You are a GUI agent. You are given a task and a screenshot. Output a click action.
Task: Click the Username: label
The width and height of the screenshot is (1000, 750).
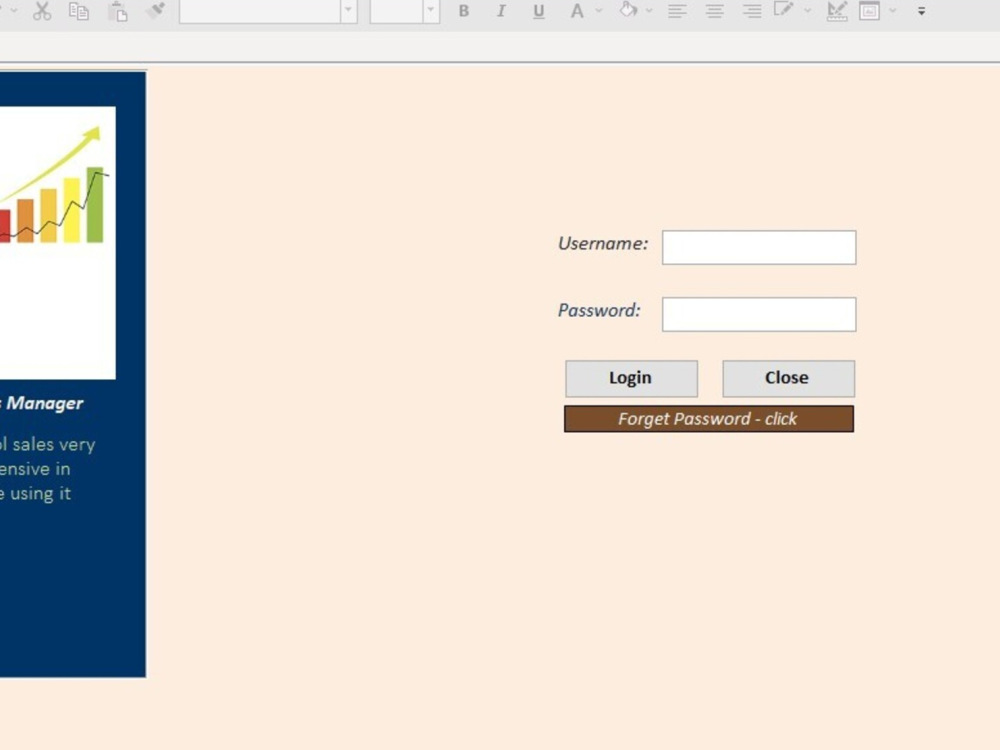pos(603,244)
